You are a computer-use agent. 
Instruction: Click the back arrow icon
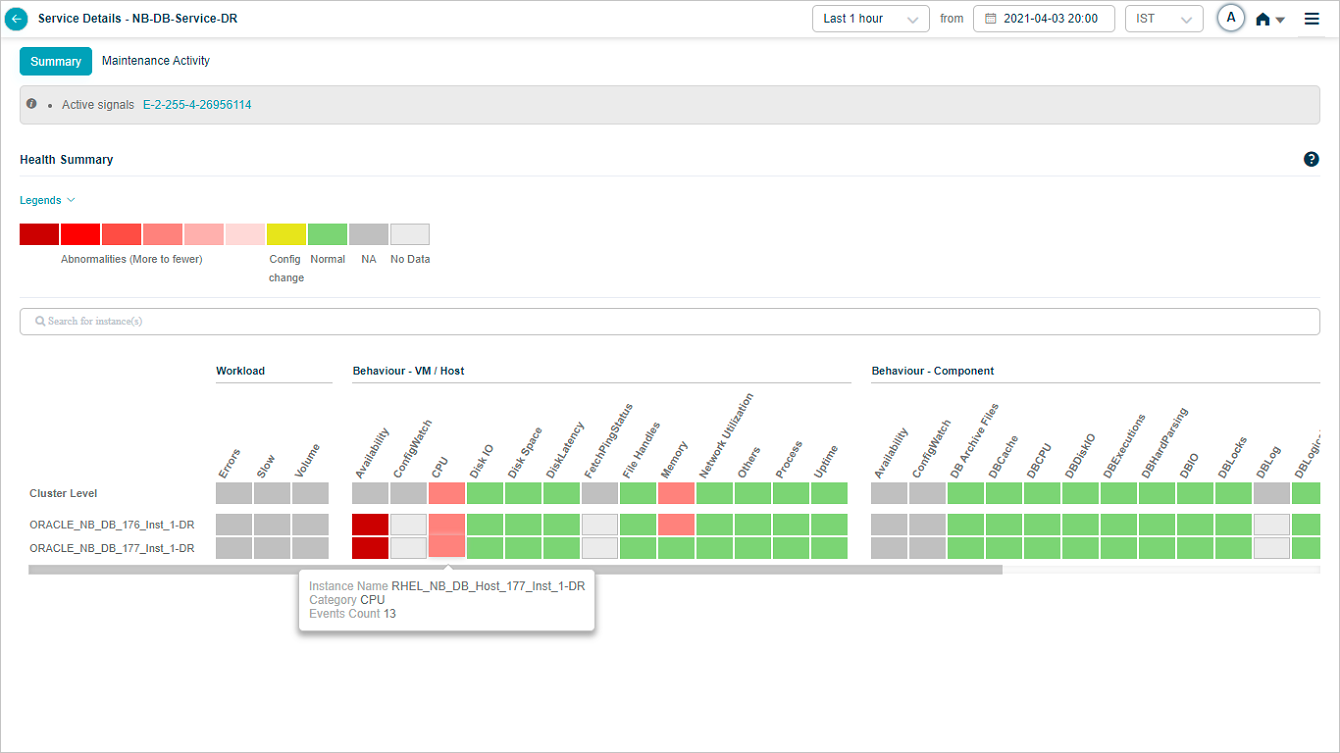click(x=17, y=19)
